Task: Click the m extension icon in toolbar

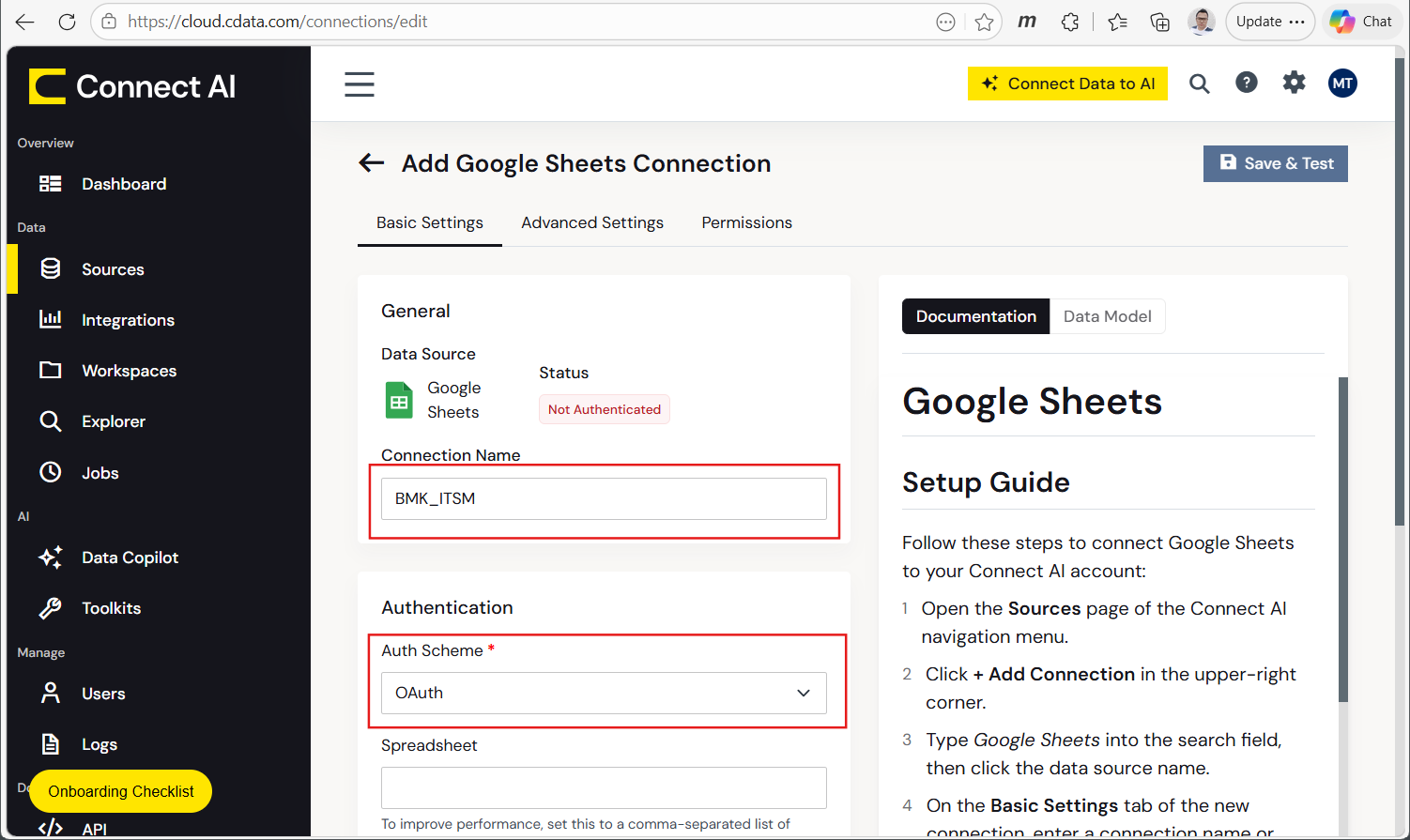Action: (1027, 22)
